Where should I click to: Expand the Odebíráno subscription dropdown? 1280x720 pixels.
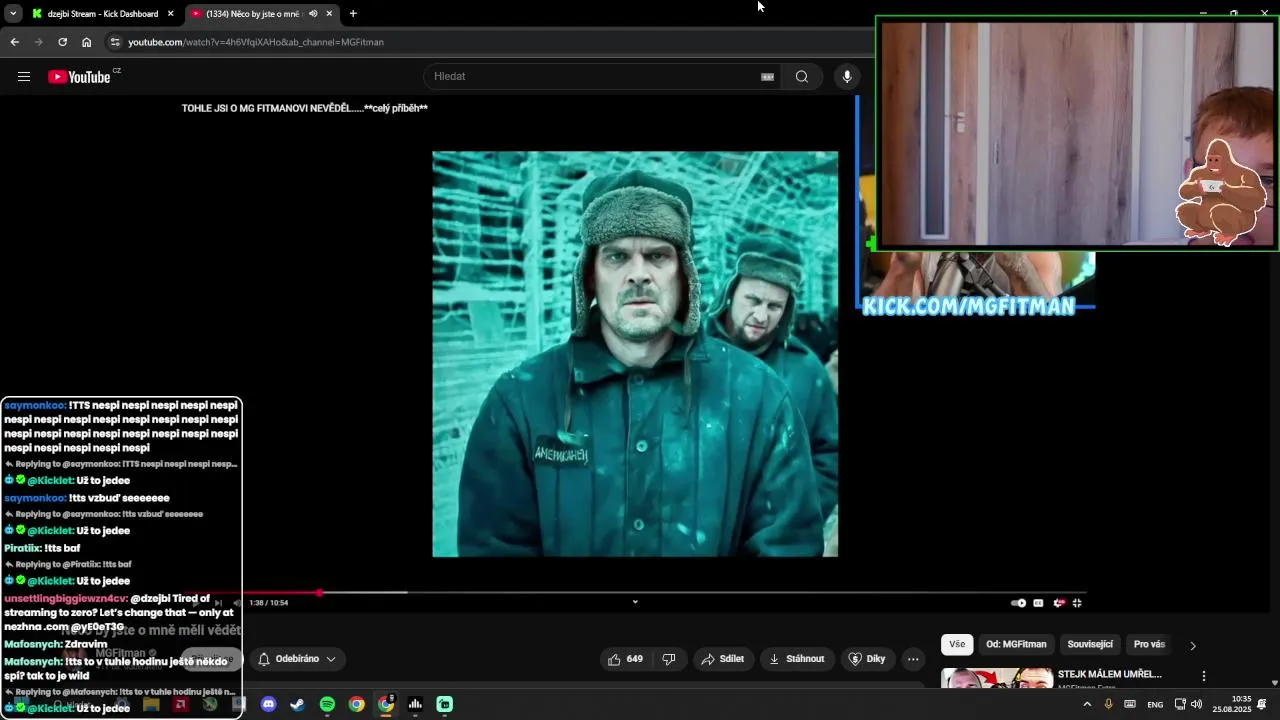296,659
